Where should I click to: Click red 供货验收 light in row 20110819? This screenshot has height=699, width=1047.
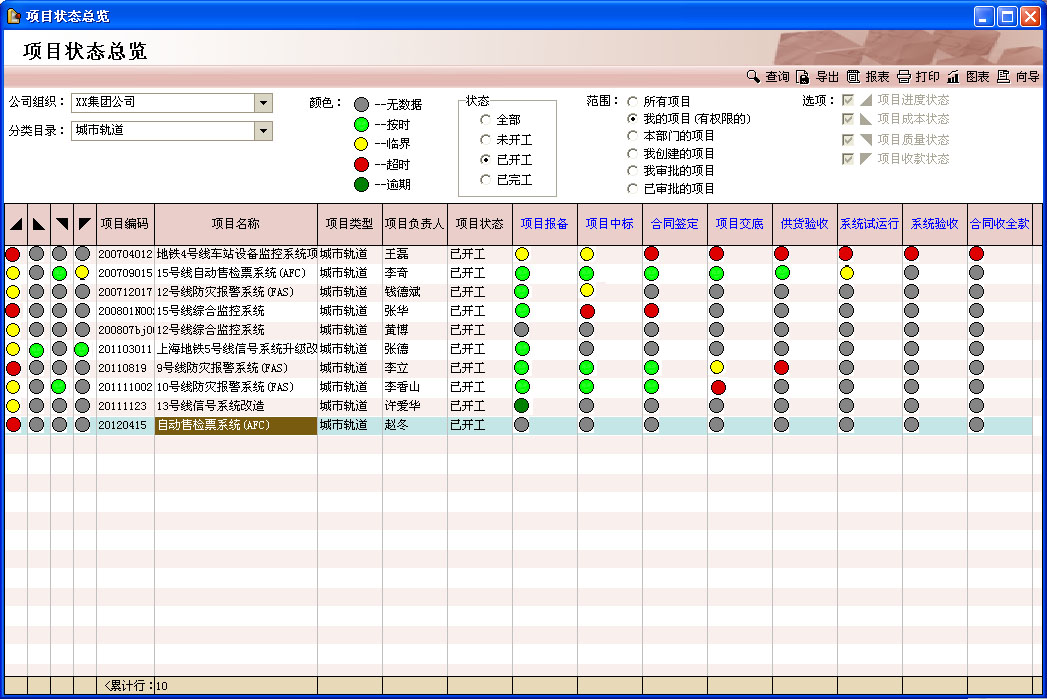(781, 367)
